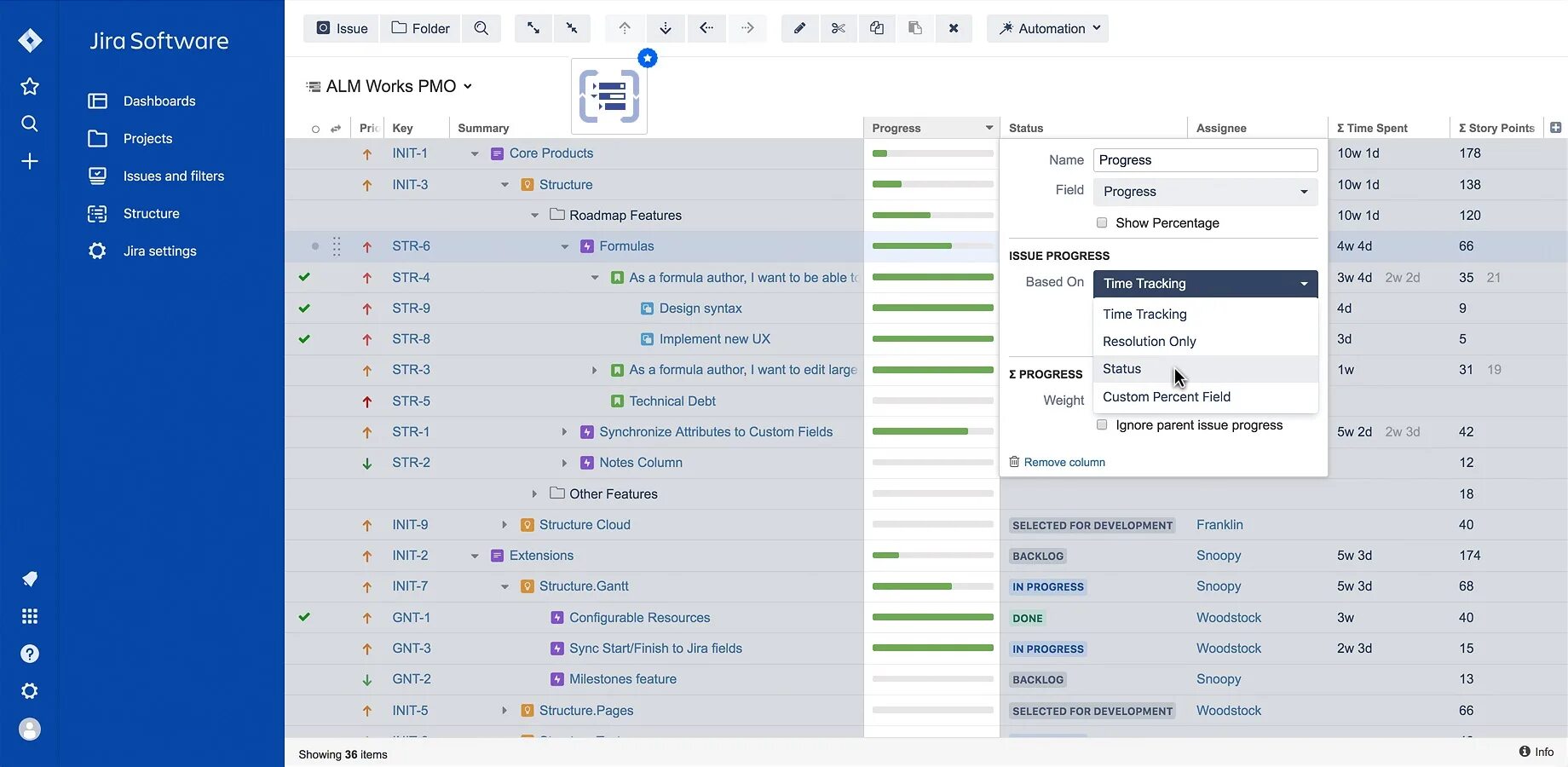Expand the Structure Cloud row

click(504, 525)
